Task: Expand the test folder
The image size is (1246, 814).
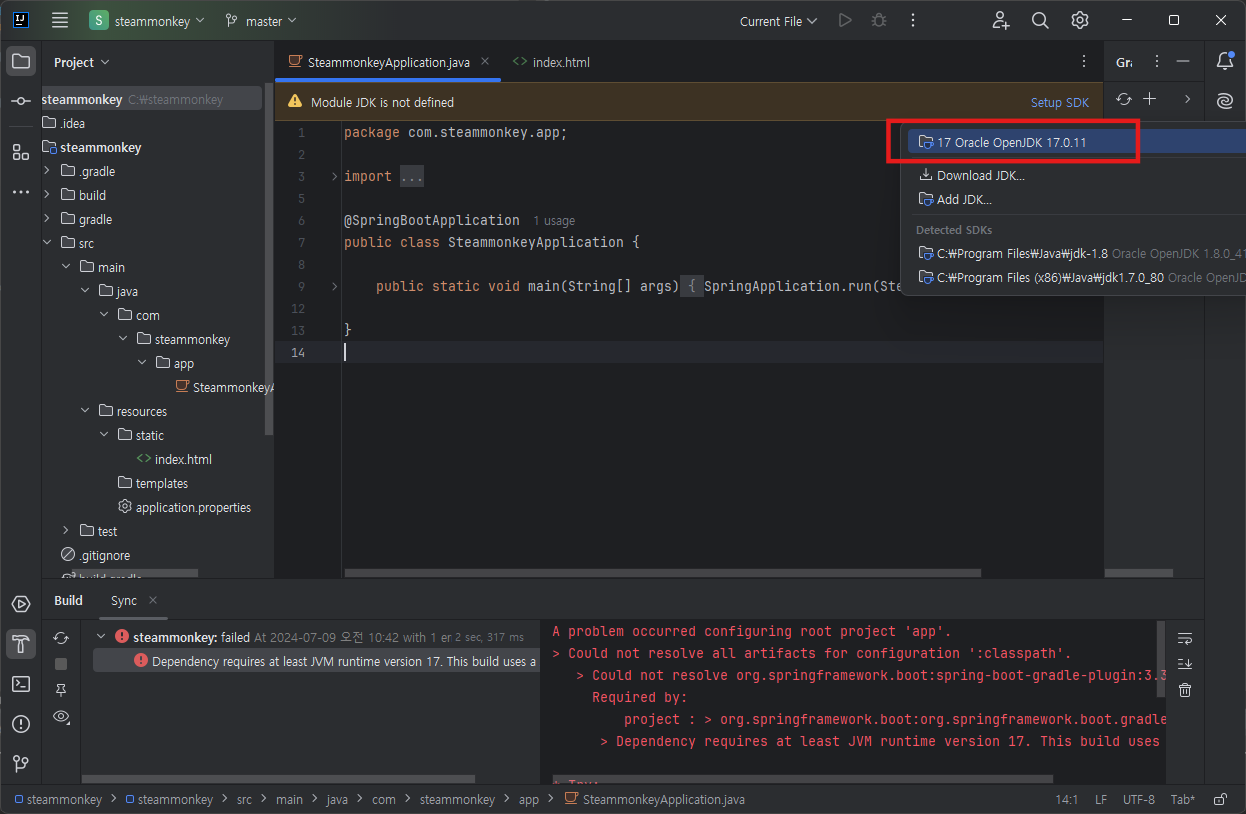Action: point(66,531)
